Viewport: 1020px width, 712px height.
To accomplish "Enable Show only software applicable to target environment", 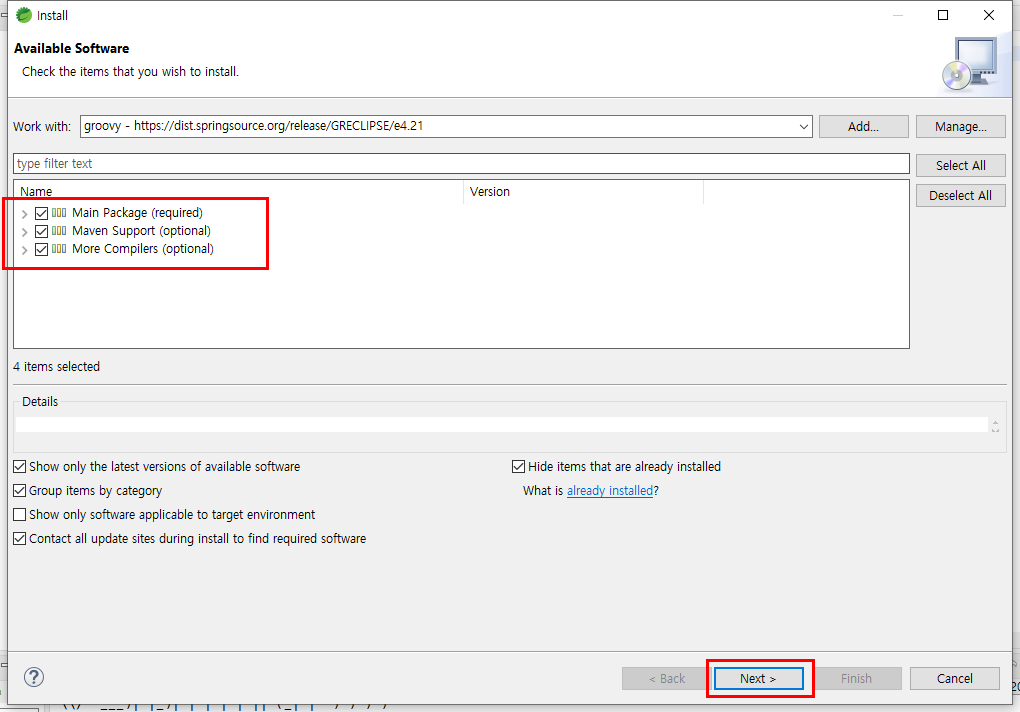I will [20, 515].
